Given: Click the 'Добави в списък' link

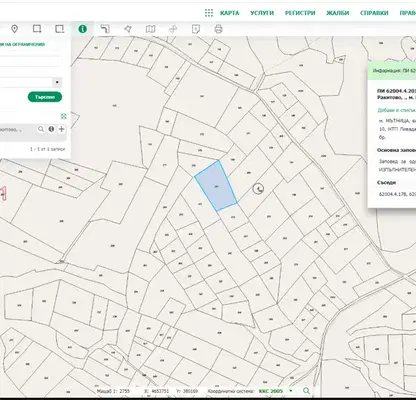Looking at the screenshot, I should pos(396,110).
